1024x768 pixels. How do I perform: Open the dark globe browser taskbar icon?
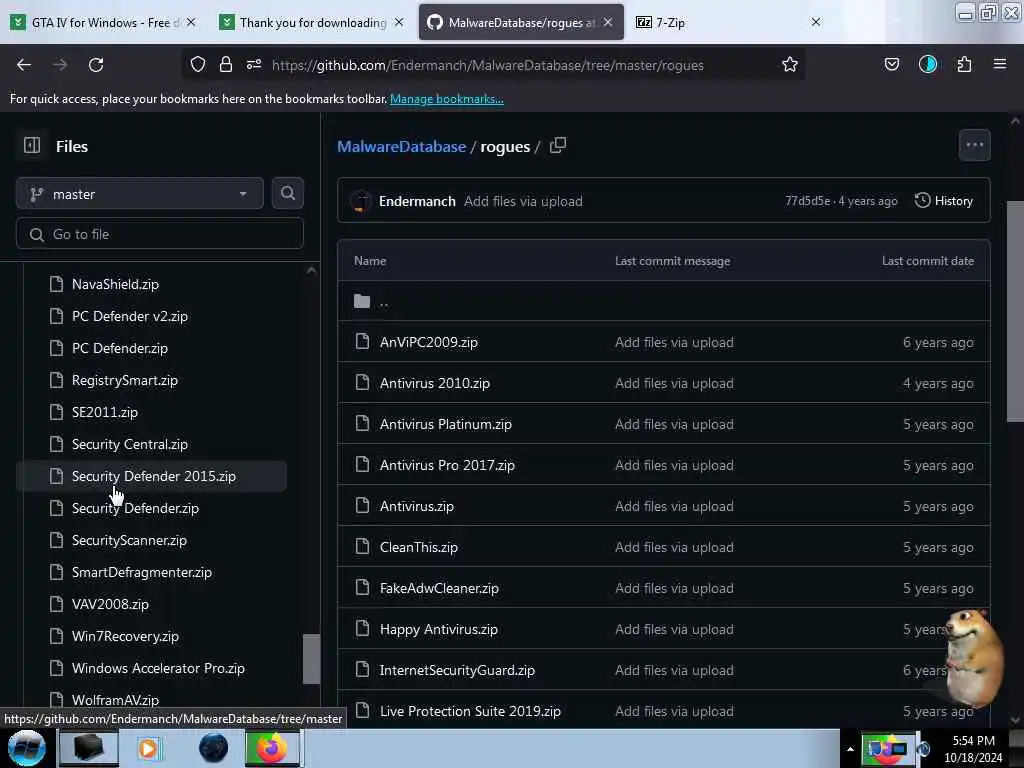(213, 748)
